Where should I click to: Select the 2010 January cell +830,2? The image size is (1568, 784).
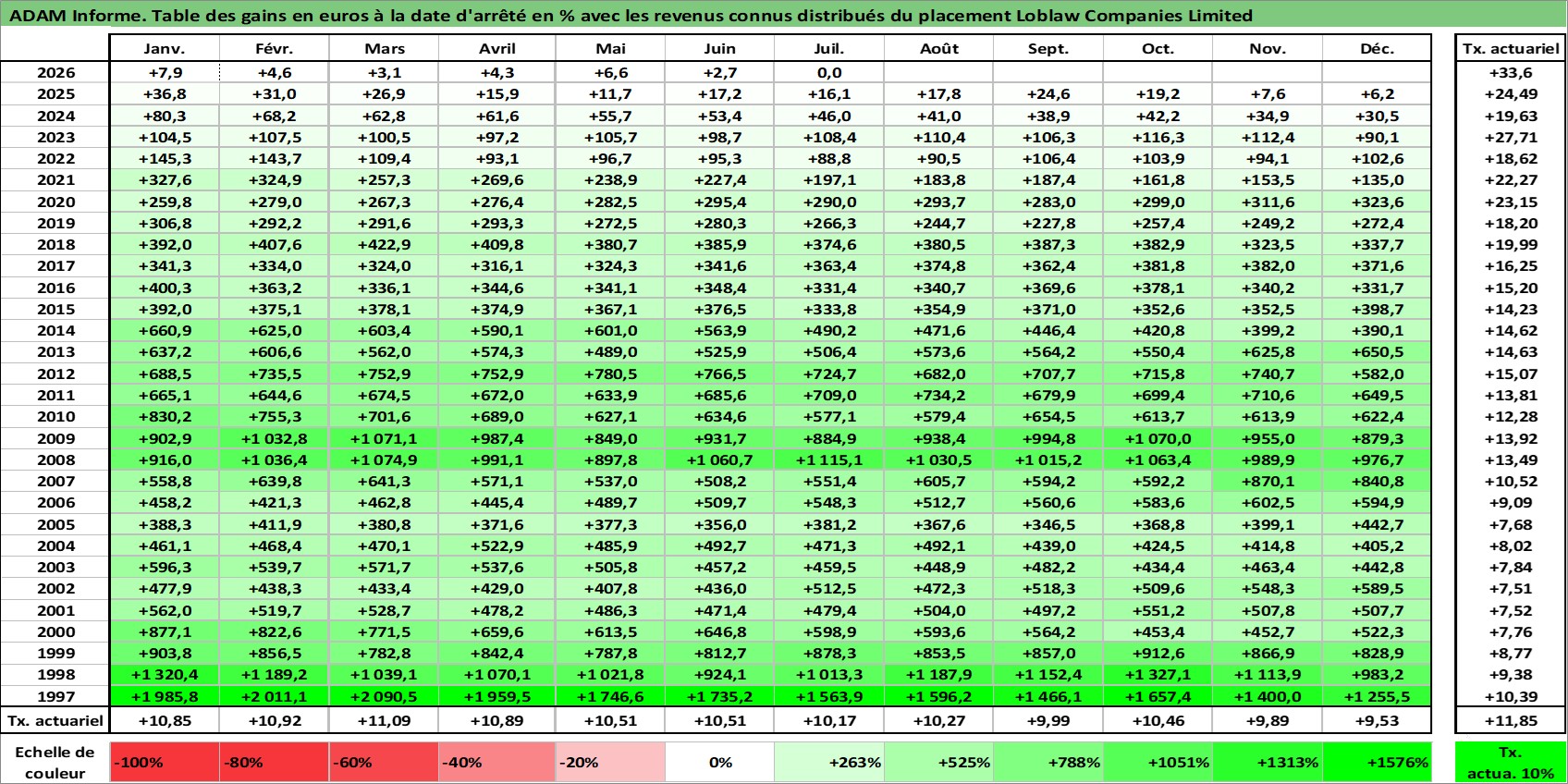point(165,417)
